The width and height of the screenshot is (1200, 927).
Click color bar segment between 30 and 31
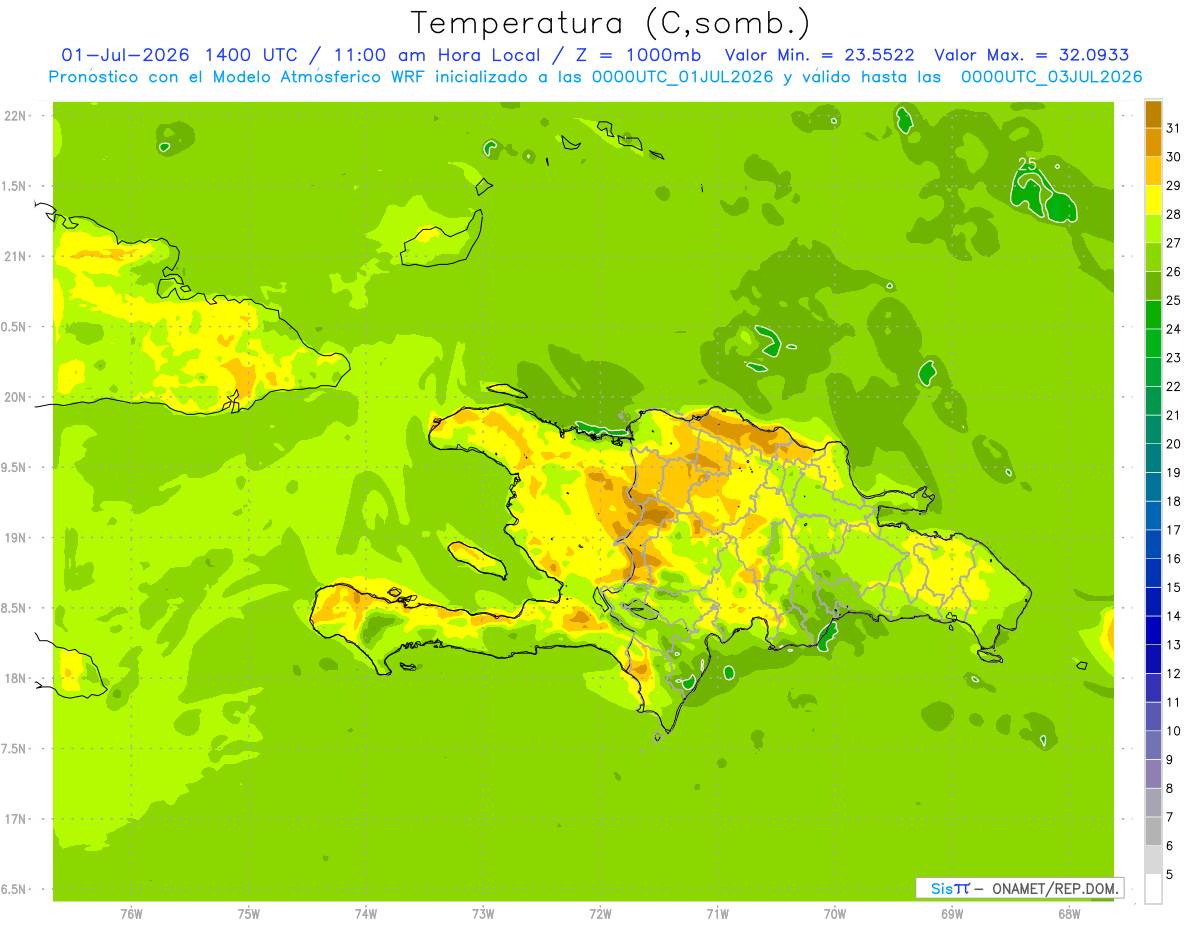coord(1153,142)
